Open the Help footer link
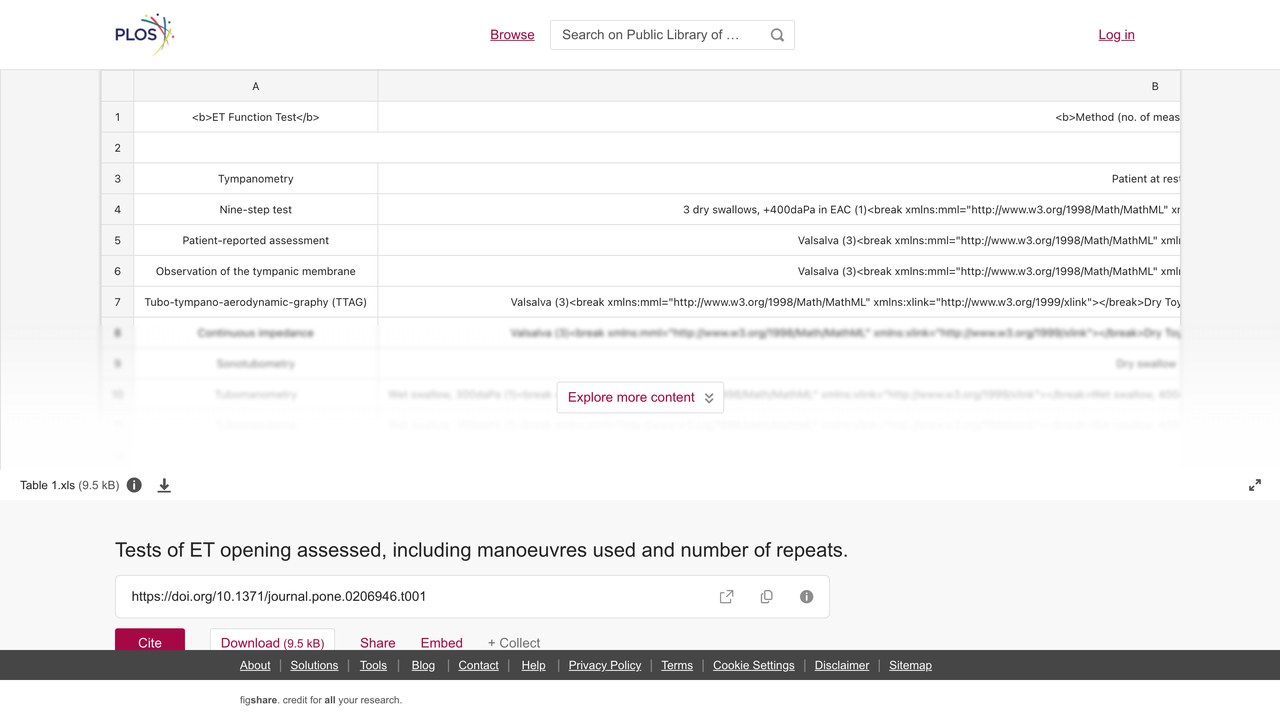Screen dimensions: 1280x720 [x=533, y=666]
